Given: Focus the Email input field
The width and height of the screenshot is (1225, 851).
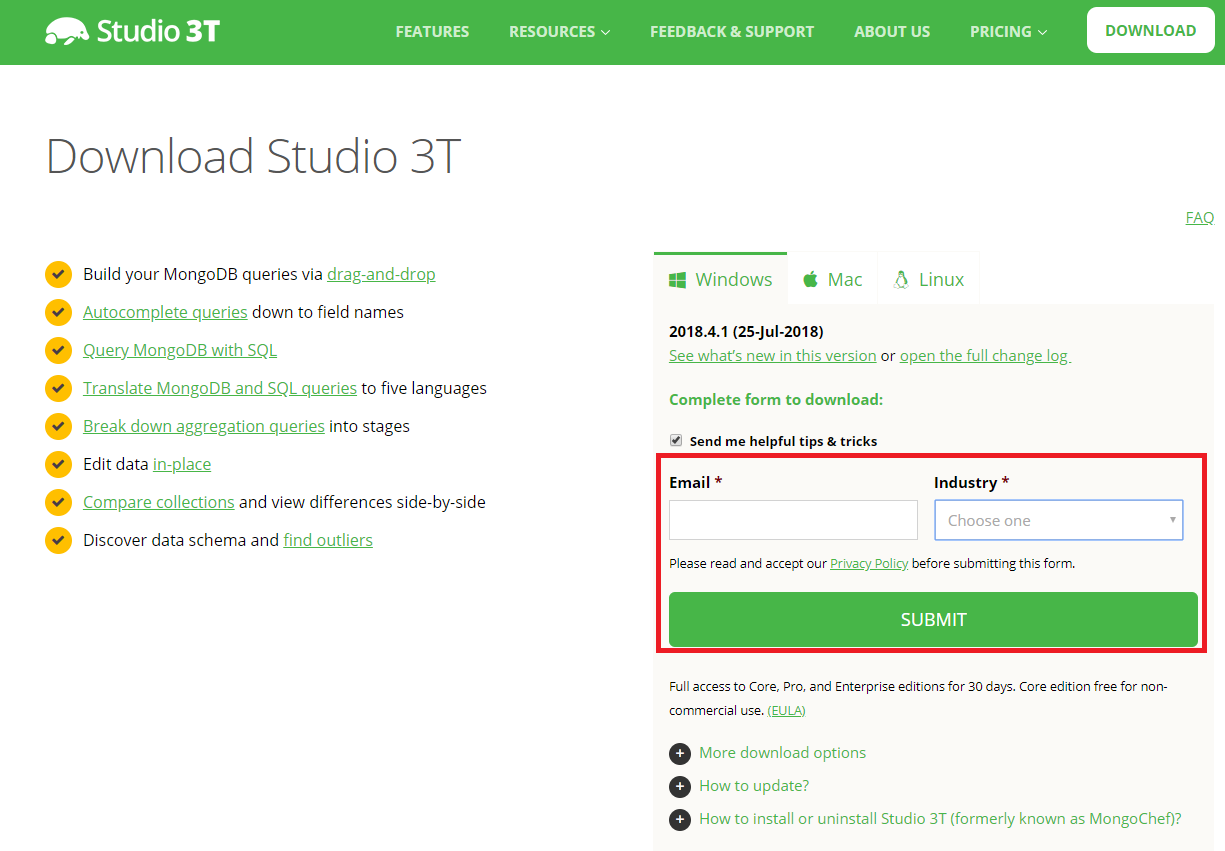Looking at the screenshot, I should [x=793, y=520].
